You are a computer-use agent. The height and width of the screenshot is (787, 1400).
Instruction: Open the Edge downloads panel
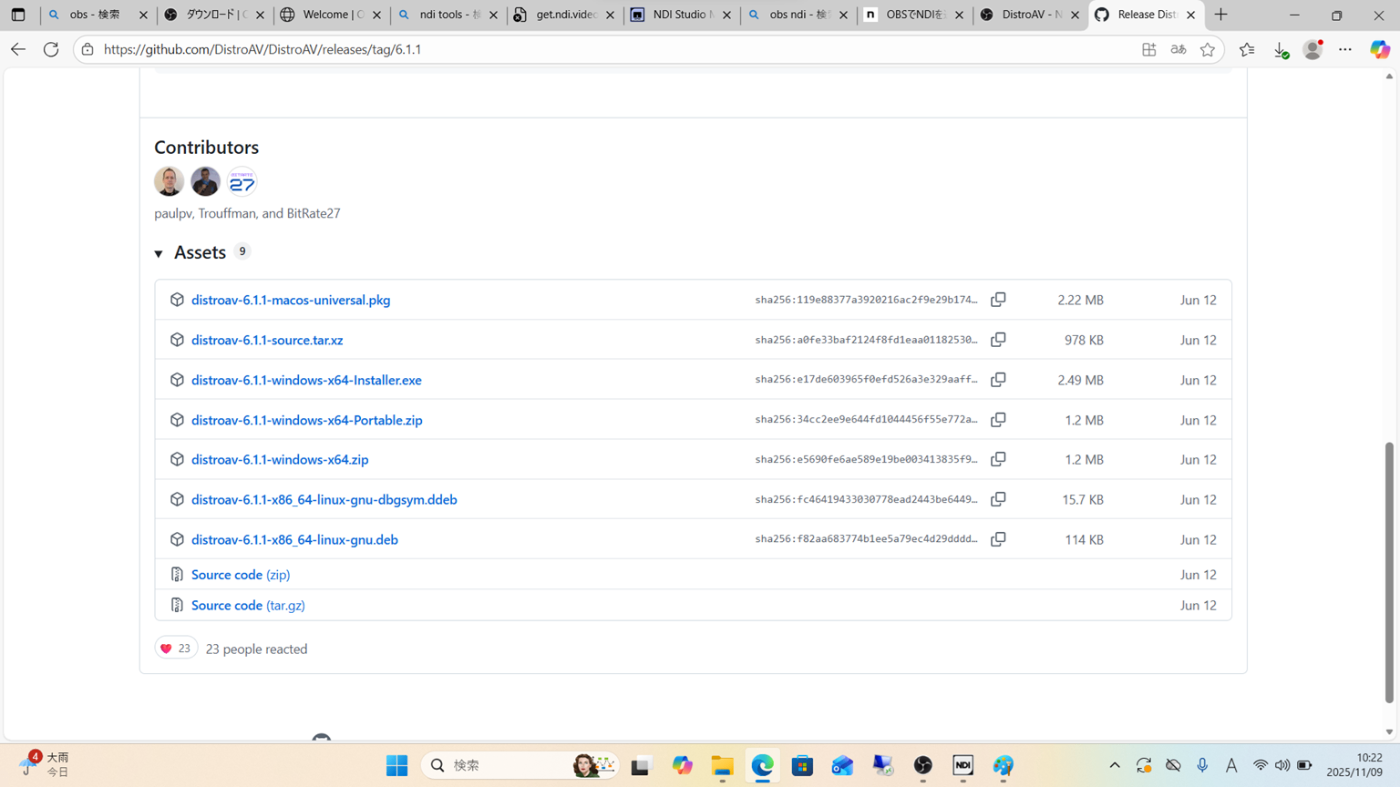pos(1280,49)
